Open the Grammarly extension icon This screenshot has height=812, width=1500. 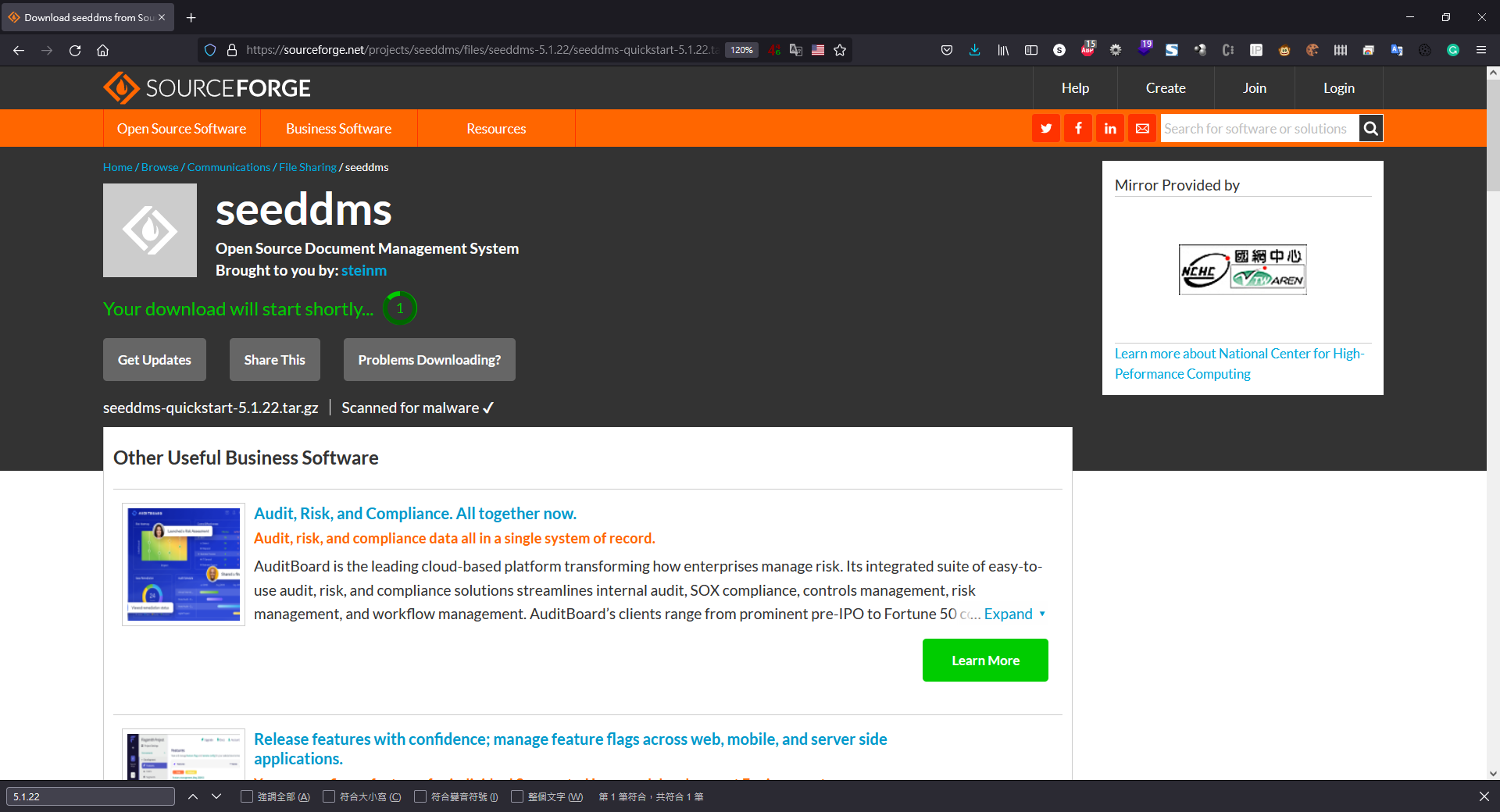pyautogui.click(x=1452, y=50)
